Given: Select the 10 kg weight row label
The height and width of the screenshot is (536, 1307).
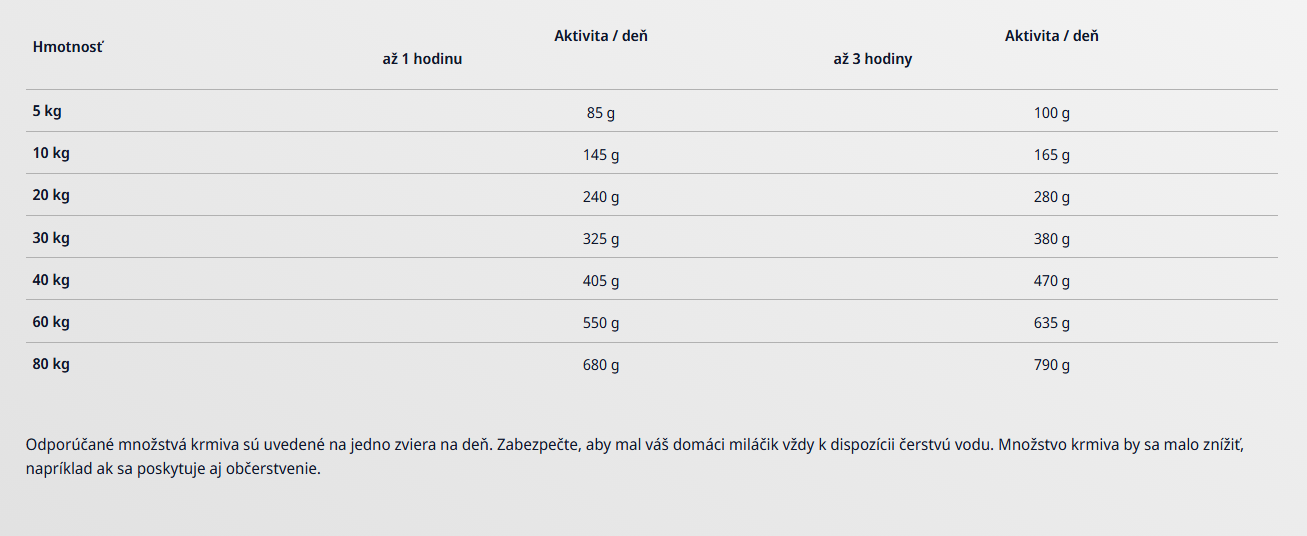Looking at the screenshot, I should (x=51, y=153).
